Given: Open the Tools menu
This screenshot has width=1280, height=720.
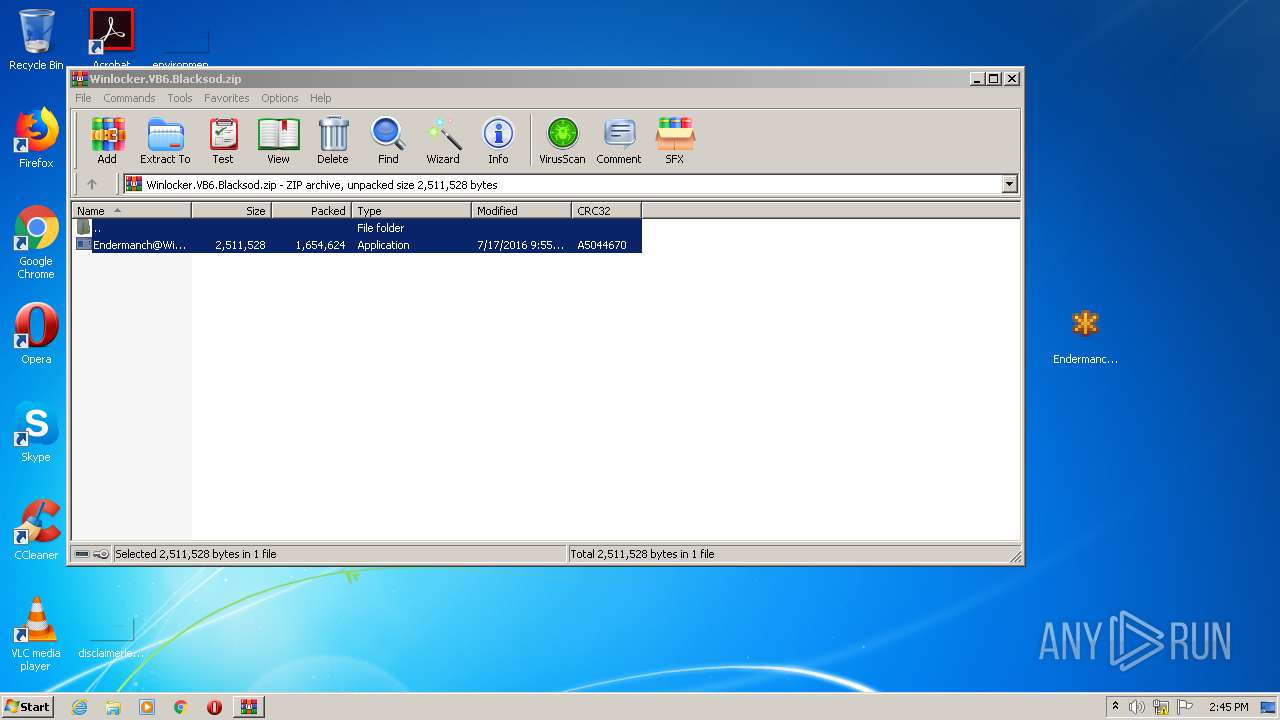Looking at the screenshot, I should 180,98.
